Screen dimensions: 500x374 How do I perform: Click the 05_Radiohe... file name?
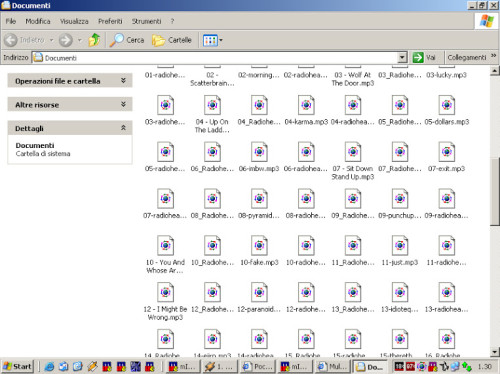[400, 122]
